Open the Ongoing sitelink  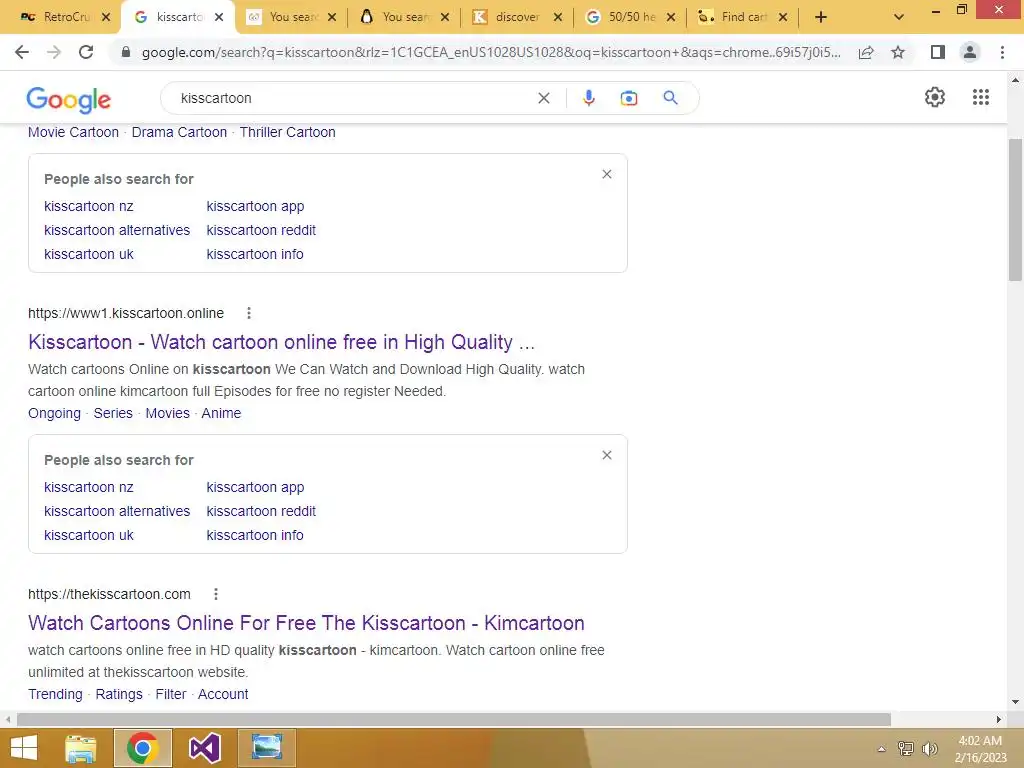pos(54,413)
